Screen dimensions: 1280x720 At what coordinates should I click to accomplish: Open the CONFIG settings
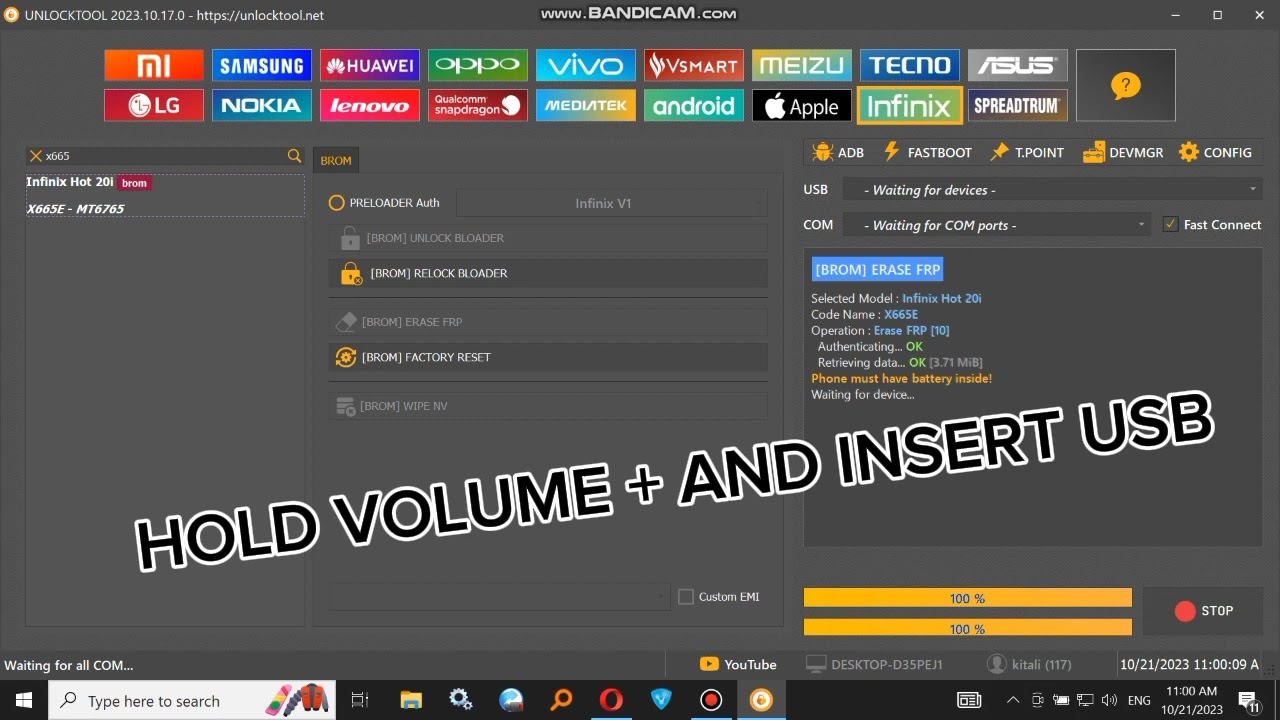pos(1215,152)
